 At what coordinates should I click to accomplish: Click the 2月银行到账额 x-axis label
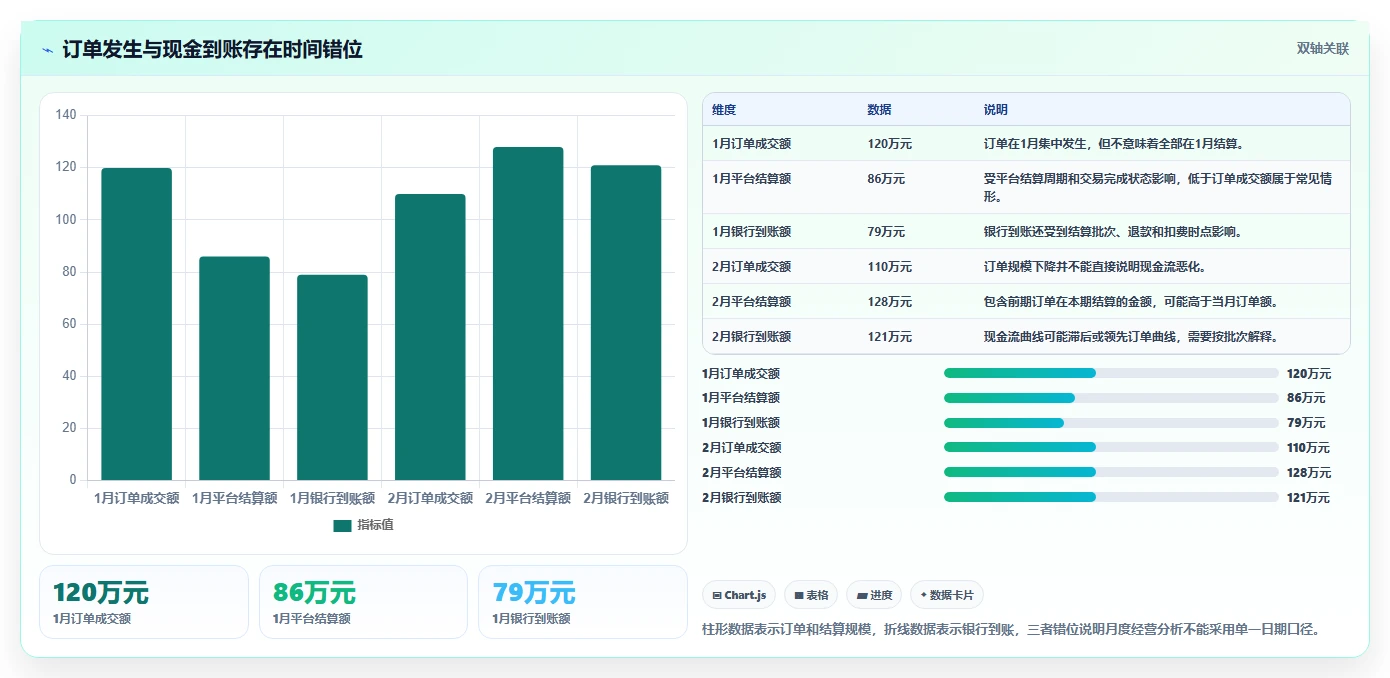click(626, 498)
